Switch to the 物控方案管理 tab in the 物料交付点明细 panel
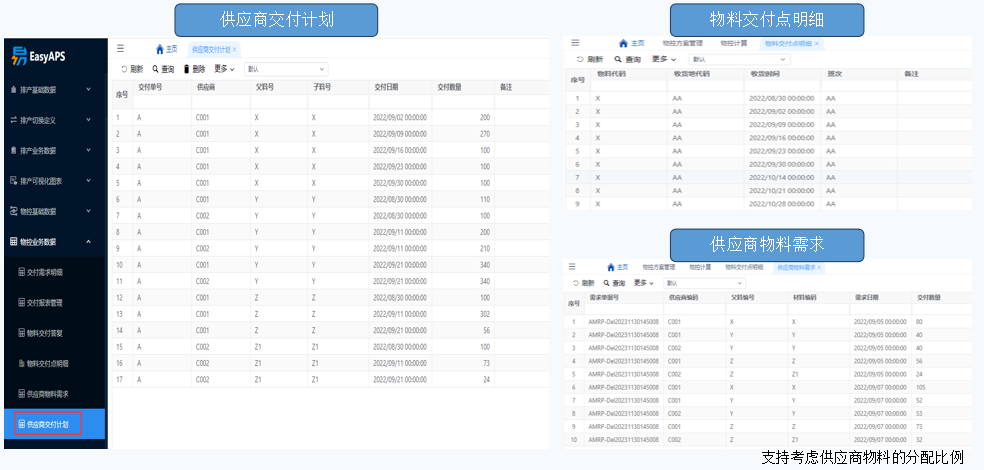This screenshot has width=984, height=470. [x=683, y=44]
